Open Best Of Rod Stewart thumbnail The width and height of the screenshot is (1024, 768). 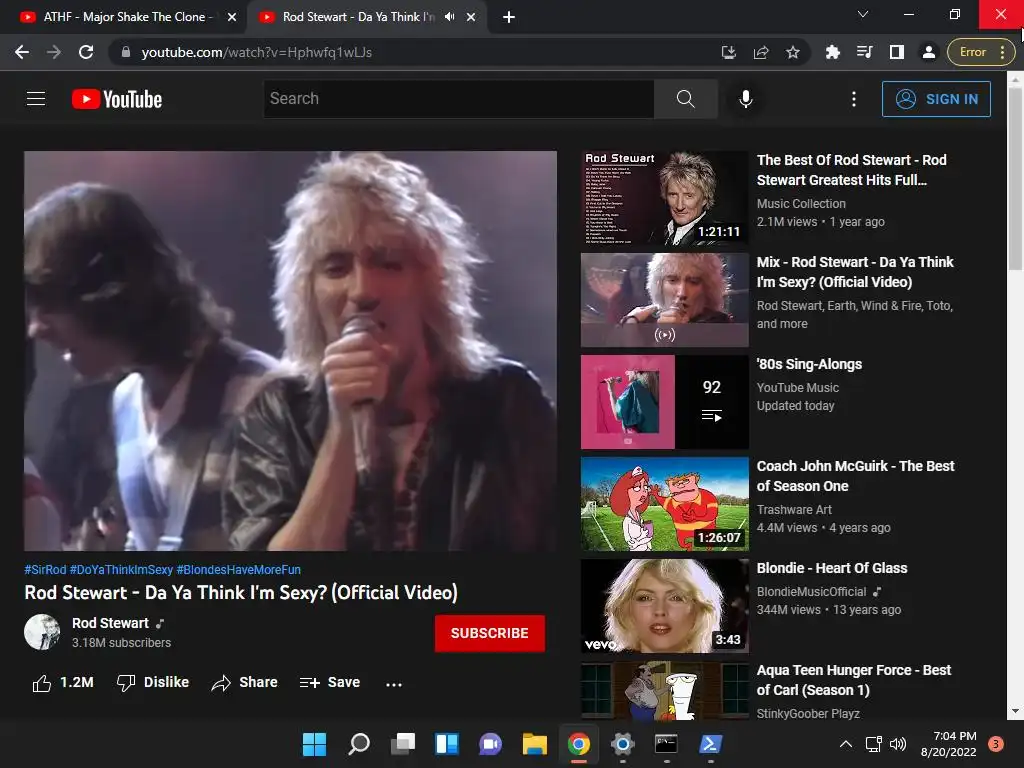click(x=664, y=198)
